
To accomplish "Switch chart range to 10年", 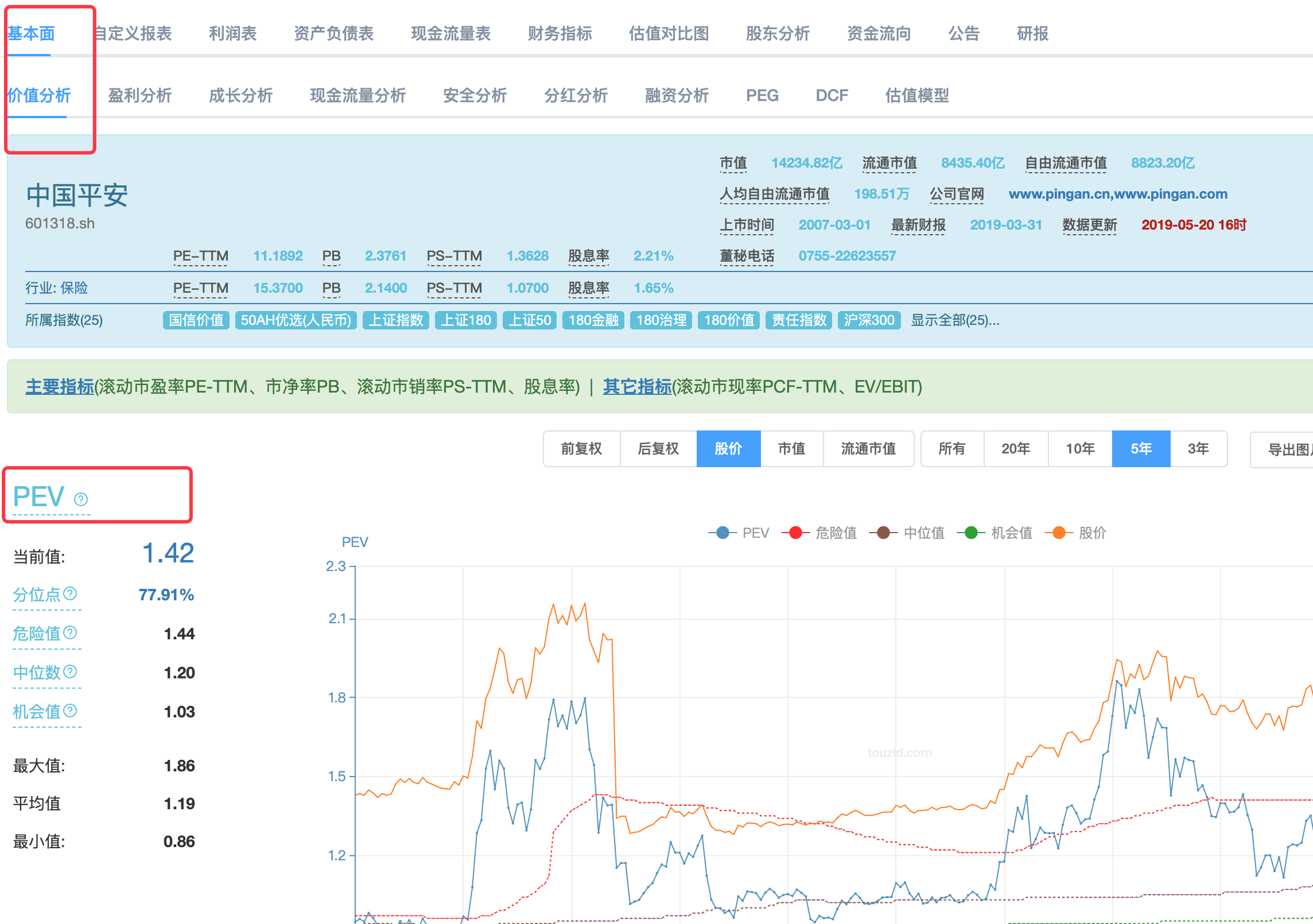I will pyautogui.click(x=1080, y=449).
